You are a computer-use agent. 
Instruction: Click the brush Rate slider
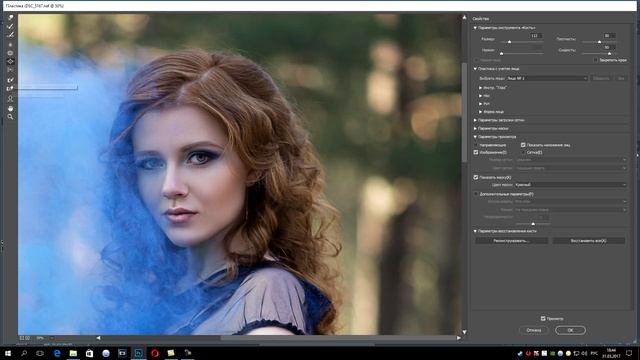click(x=599, y=53)
